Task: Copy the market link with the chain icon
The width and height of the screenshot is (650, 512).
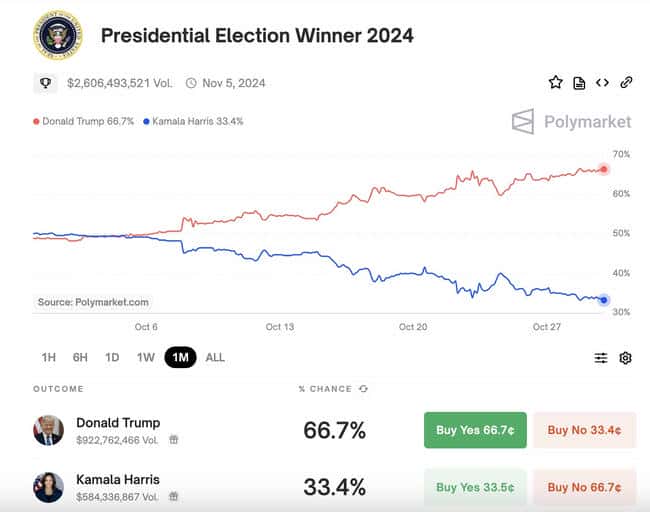Action: 626,83
